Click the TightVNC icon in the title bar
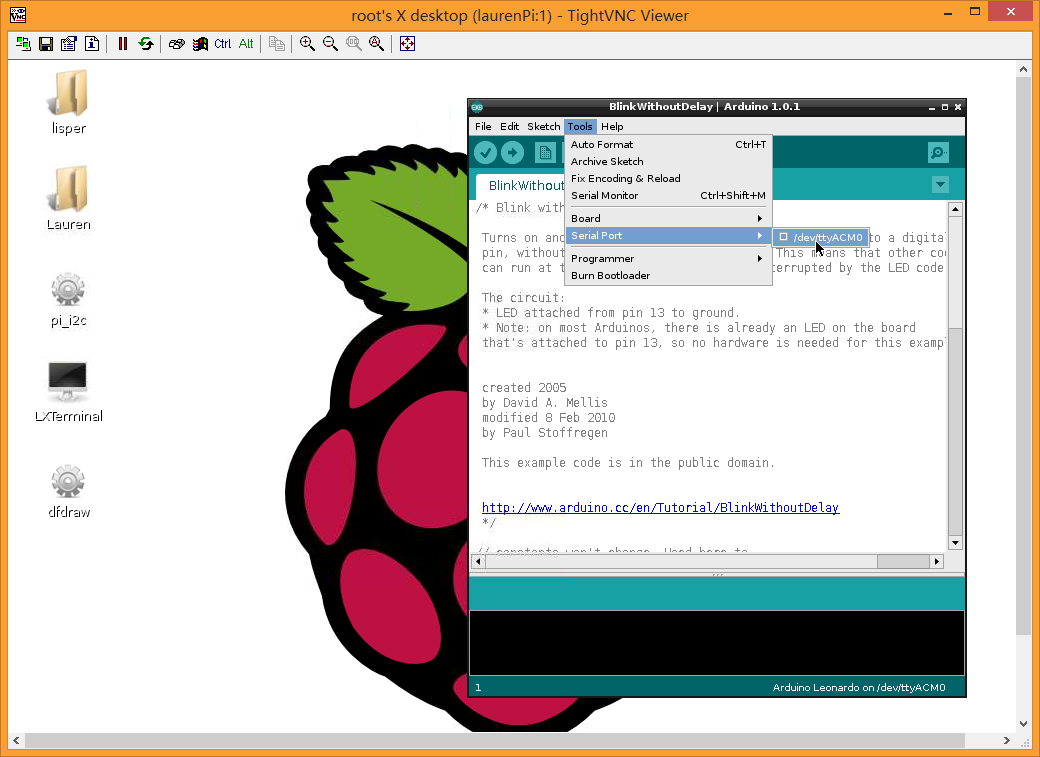The image size is (1040, 757). tap(18, 15)
